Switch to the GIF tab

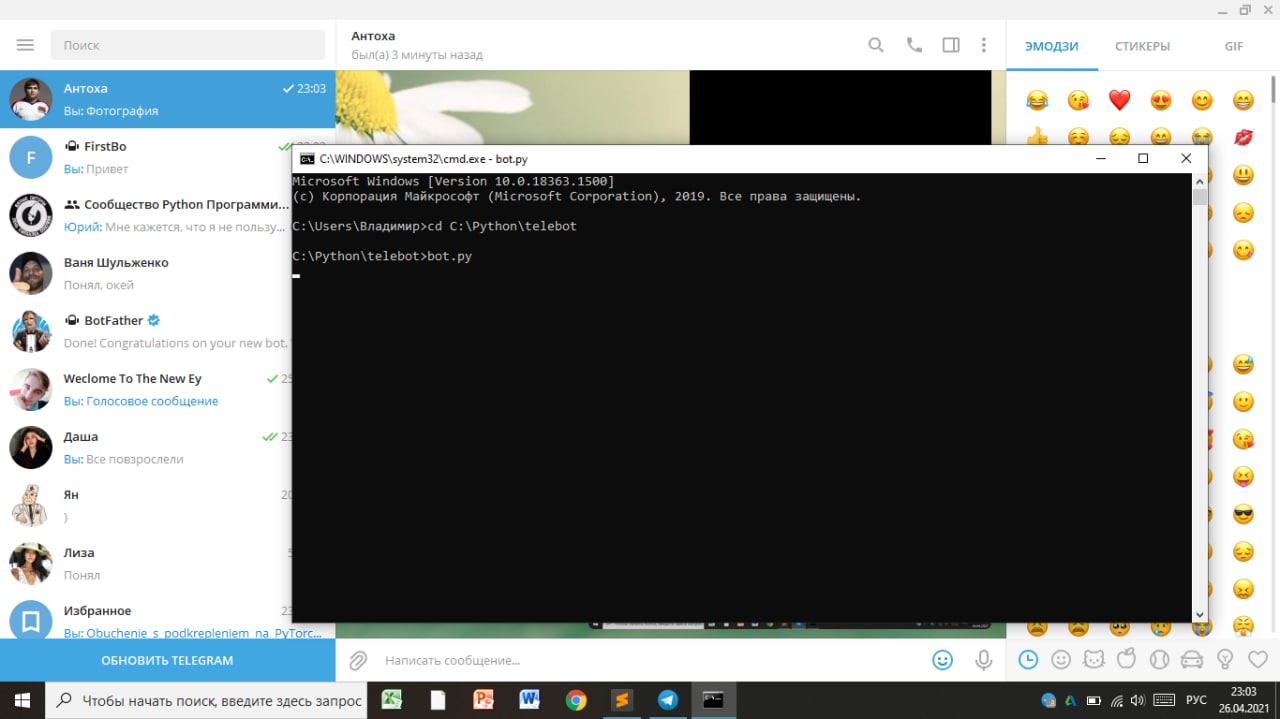point(1234,46)
